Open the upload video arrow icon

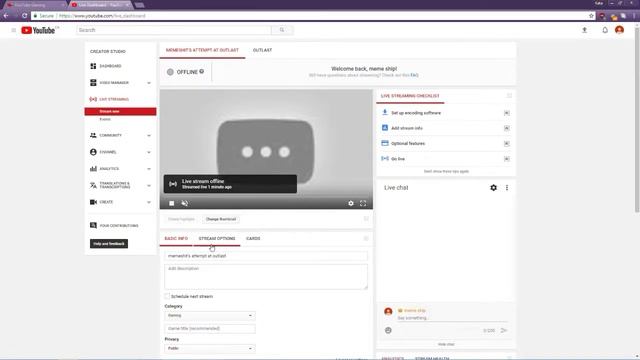[584, 30]
